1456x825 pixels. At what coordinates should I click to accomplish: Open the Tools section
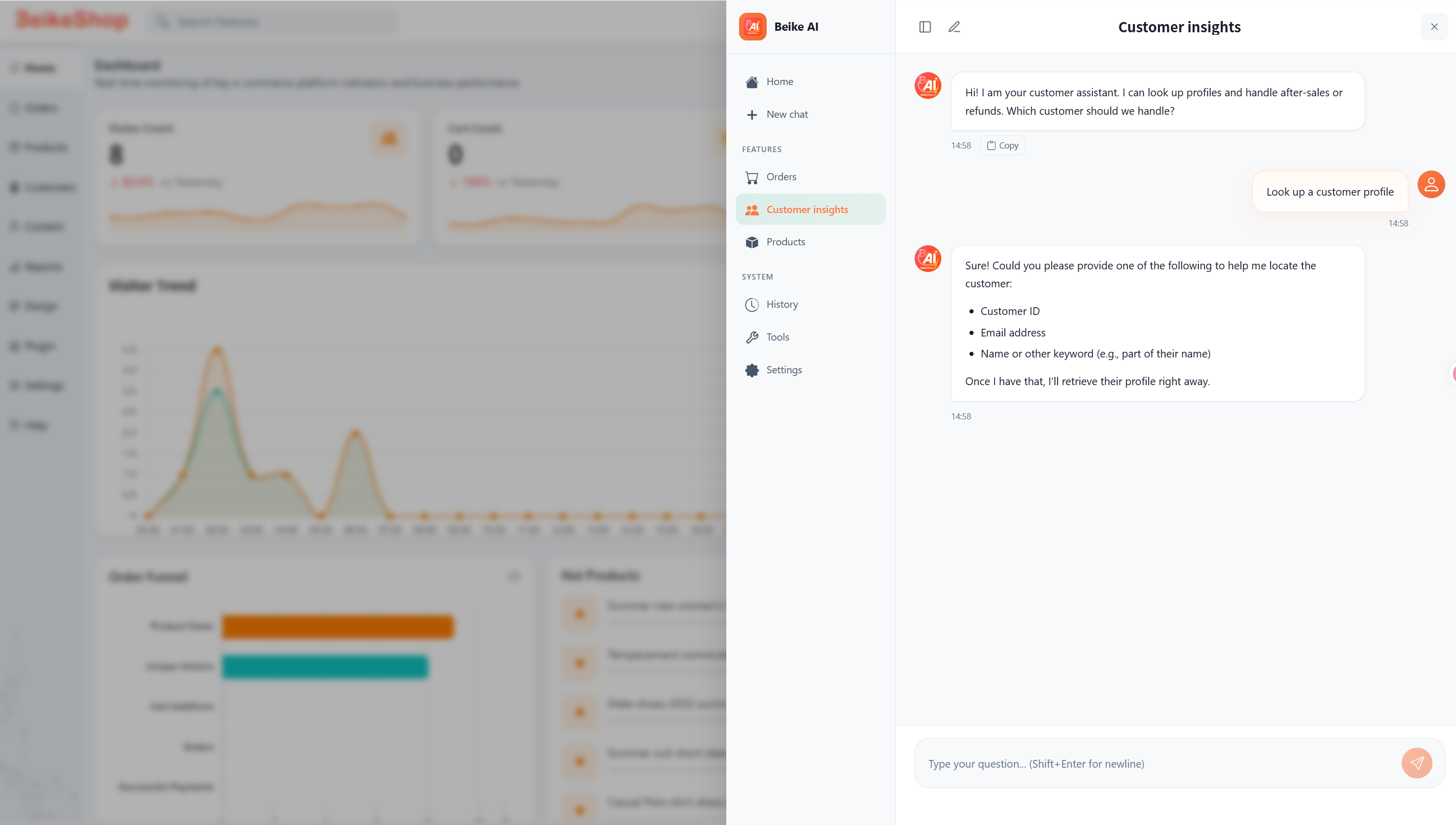pos(811,337)
